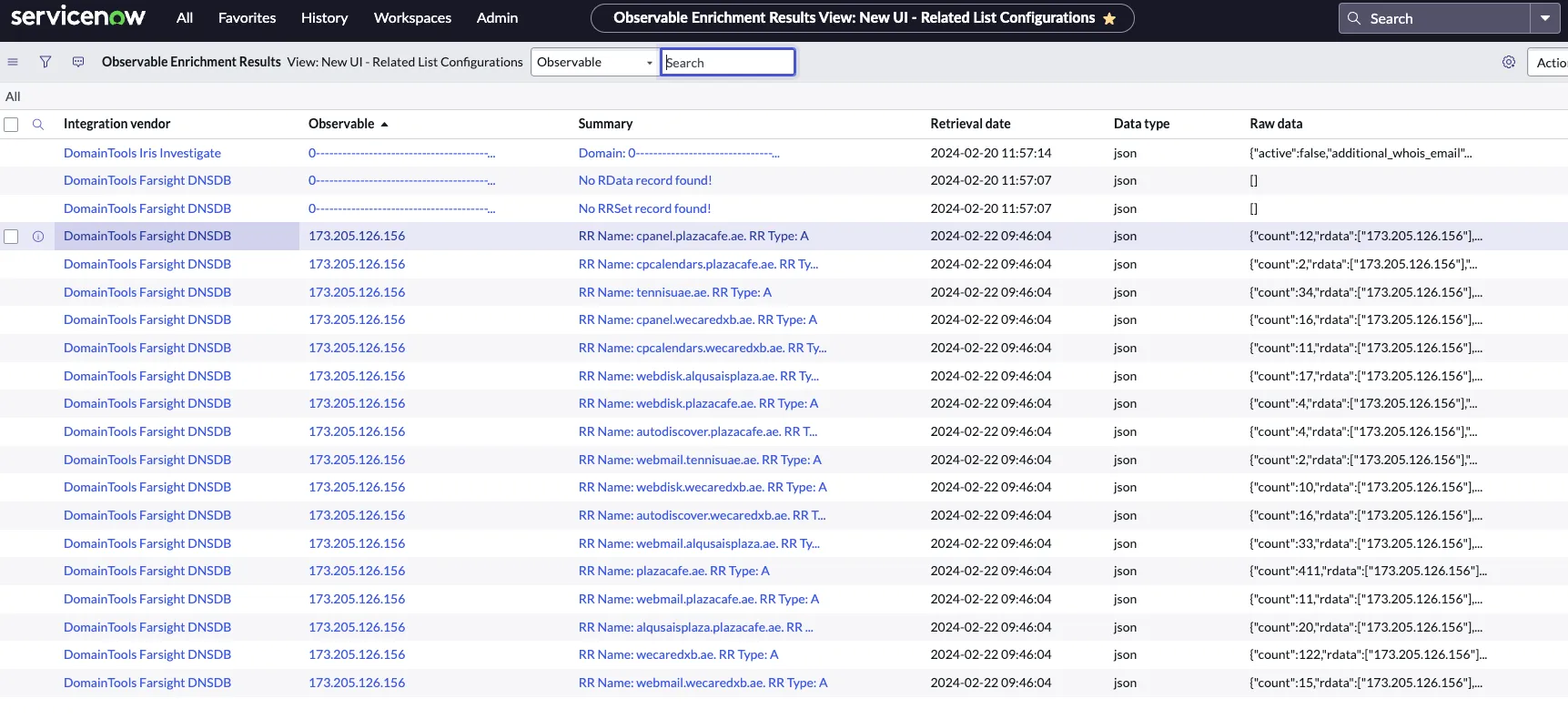This screenshot has width=1568, height=719.
Task: Open the History menu
Action: click(x=324, y=17)
